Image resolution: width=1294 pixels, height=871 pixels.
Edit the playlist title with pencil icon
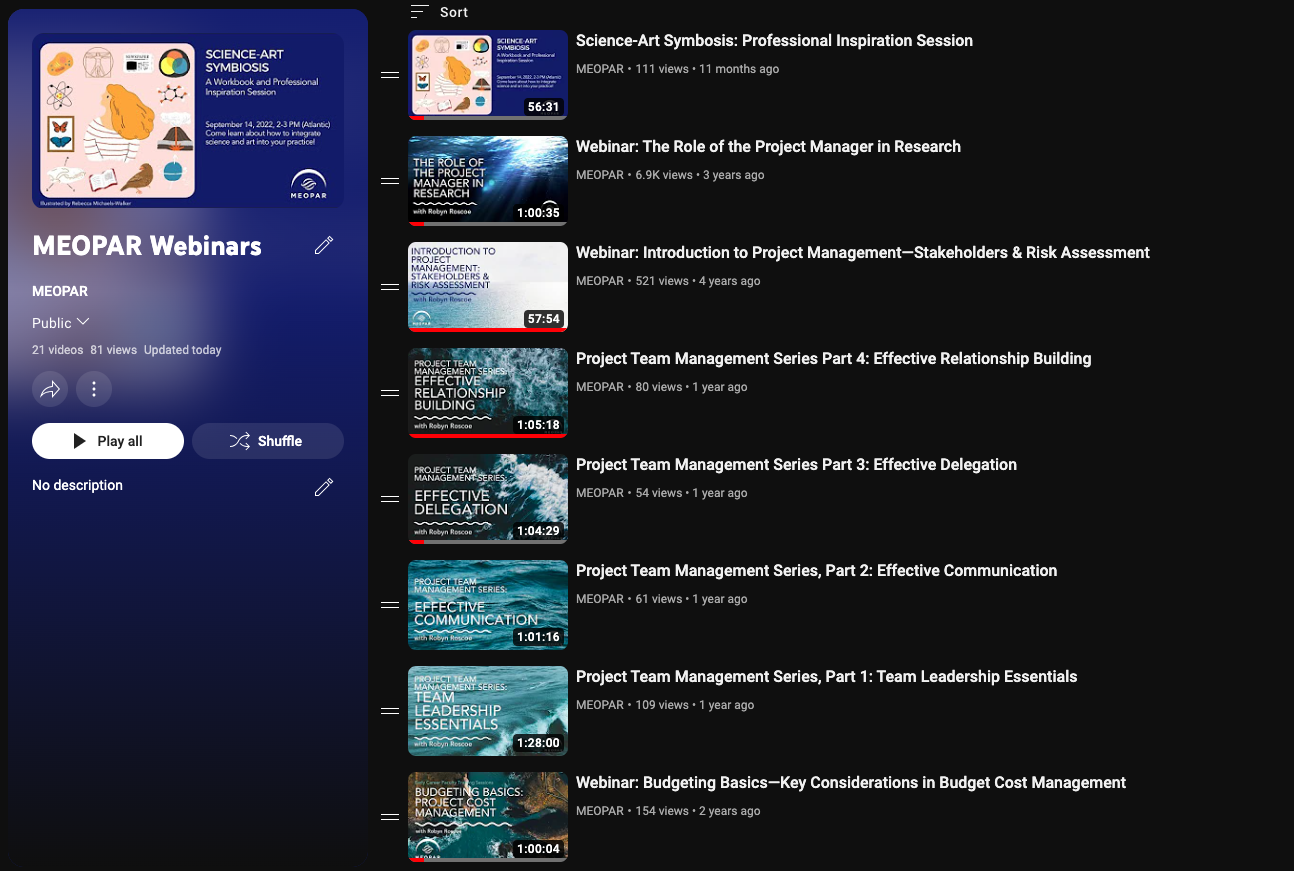324,245
